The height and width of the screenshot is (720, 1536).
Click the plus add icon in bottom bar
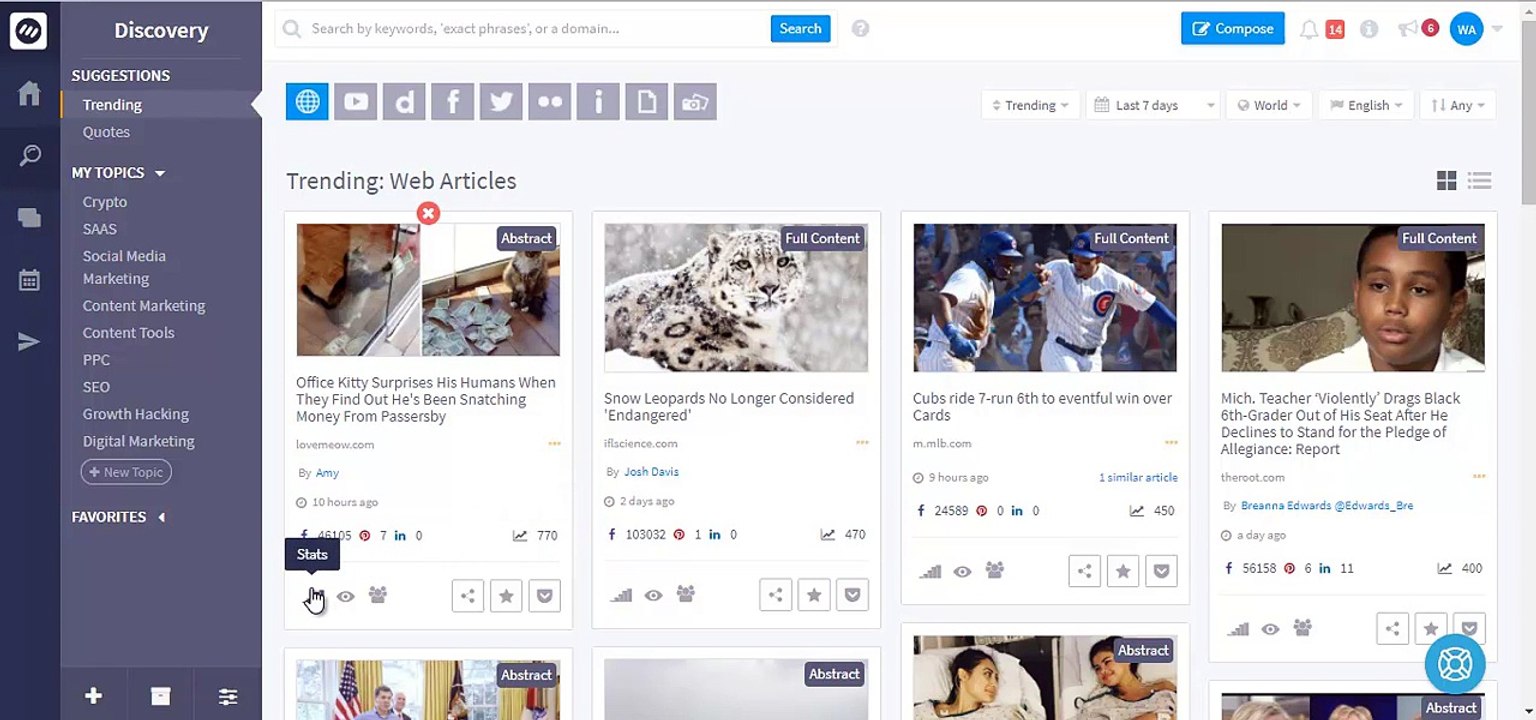93,696
